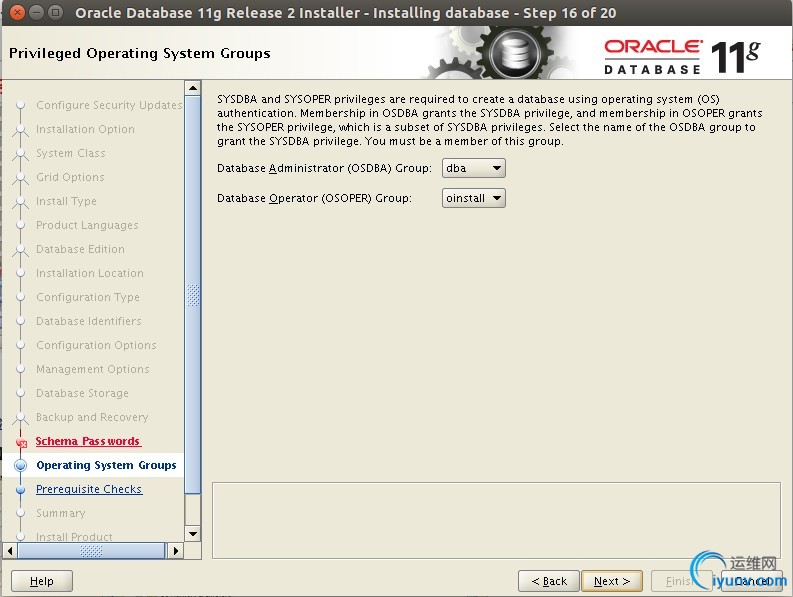Open the OSDBA group dropdown showing dba
Image resolution: width=793 pixels, height=597 pixels.
click(473, 168)
